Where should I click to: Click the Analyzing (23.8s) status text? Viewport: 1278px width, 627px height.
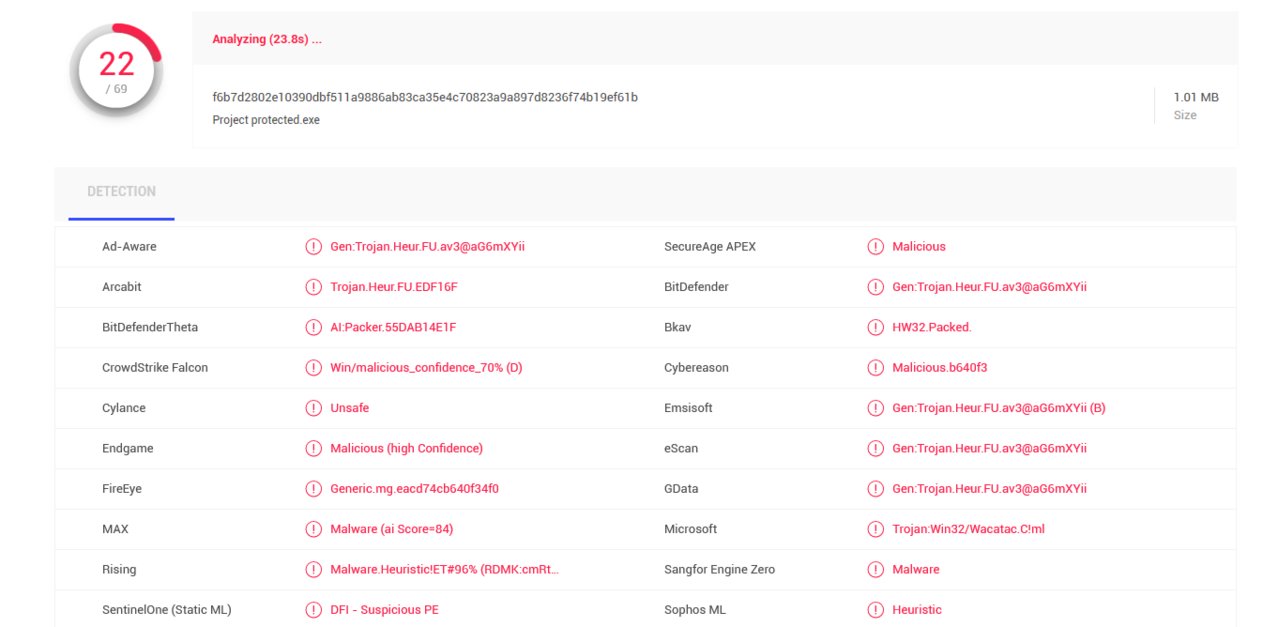pos(267,40)
